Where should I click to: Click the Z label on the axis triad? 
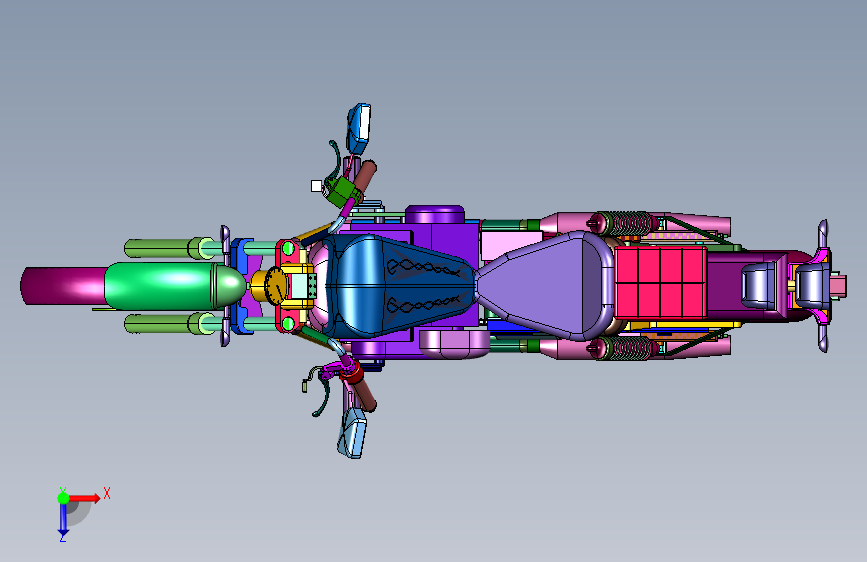pos(62,537)
